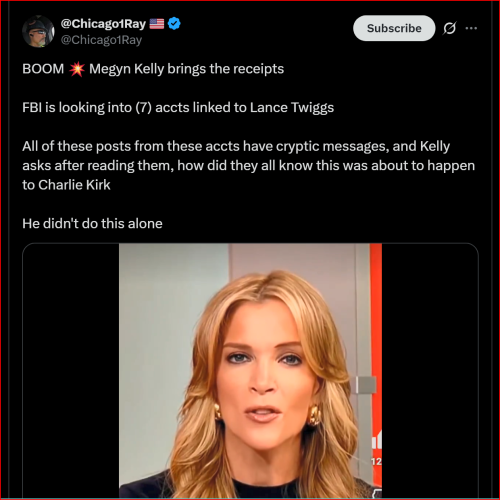500x500 pixels.
Task: Open the Chicago1Ray profile avatar
Action: (38, 31)
